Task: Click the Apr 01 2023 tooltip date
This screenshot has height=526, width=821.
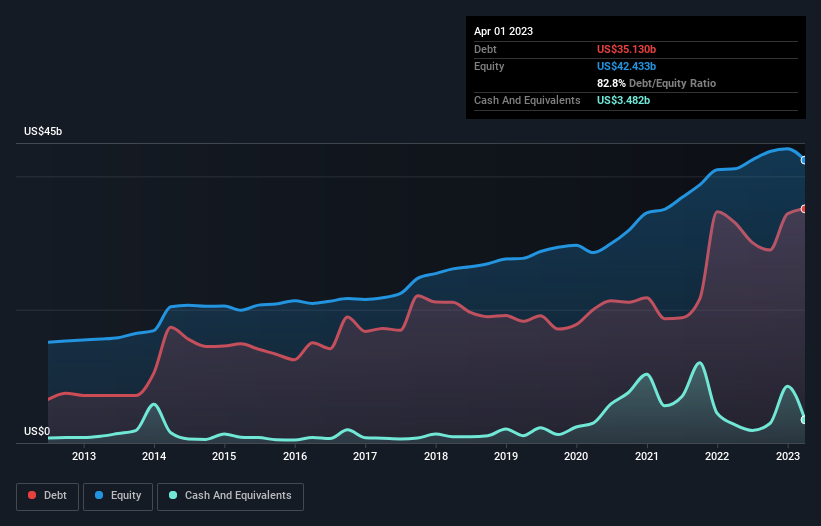Action: [503, 31]
